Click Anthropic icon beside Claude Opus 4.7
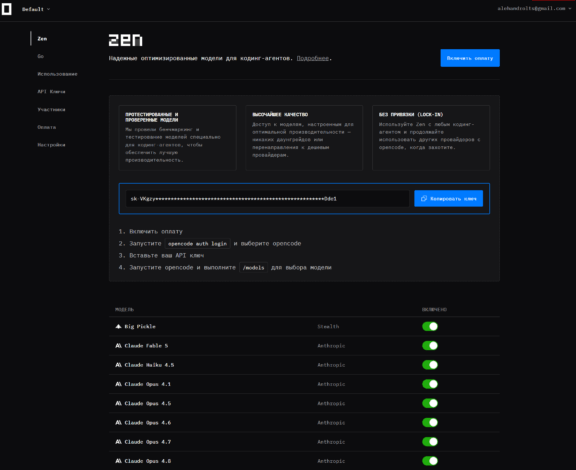The height and width of the screenshot is (470, 576). coord(118,442)
